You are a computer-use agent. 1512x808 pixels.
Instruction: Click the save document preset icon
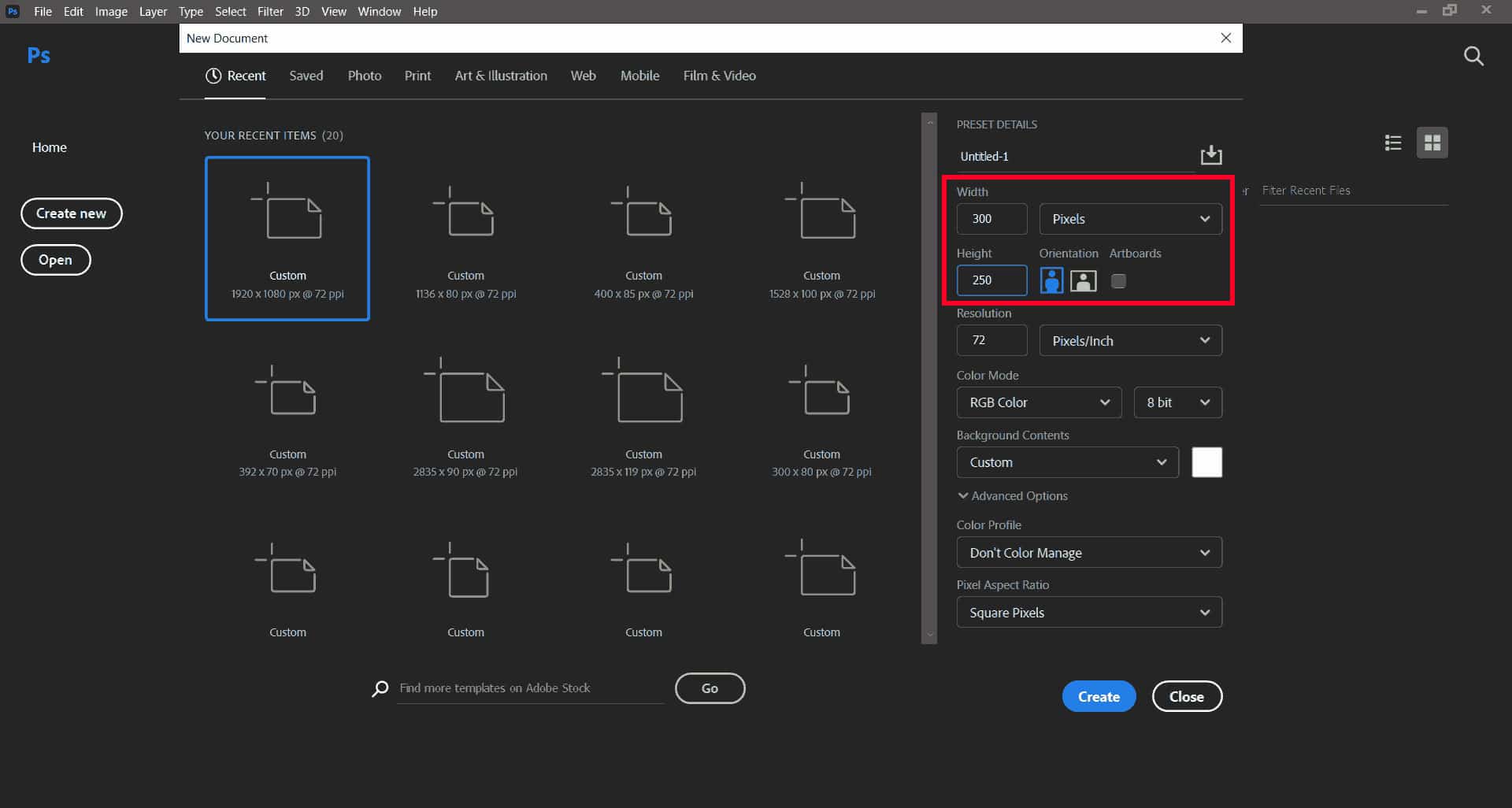1210,155
